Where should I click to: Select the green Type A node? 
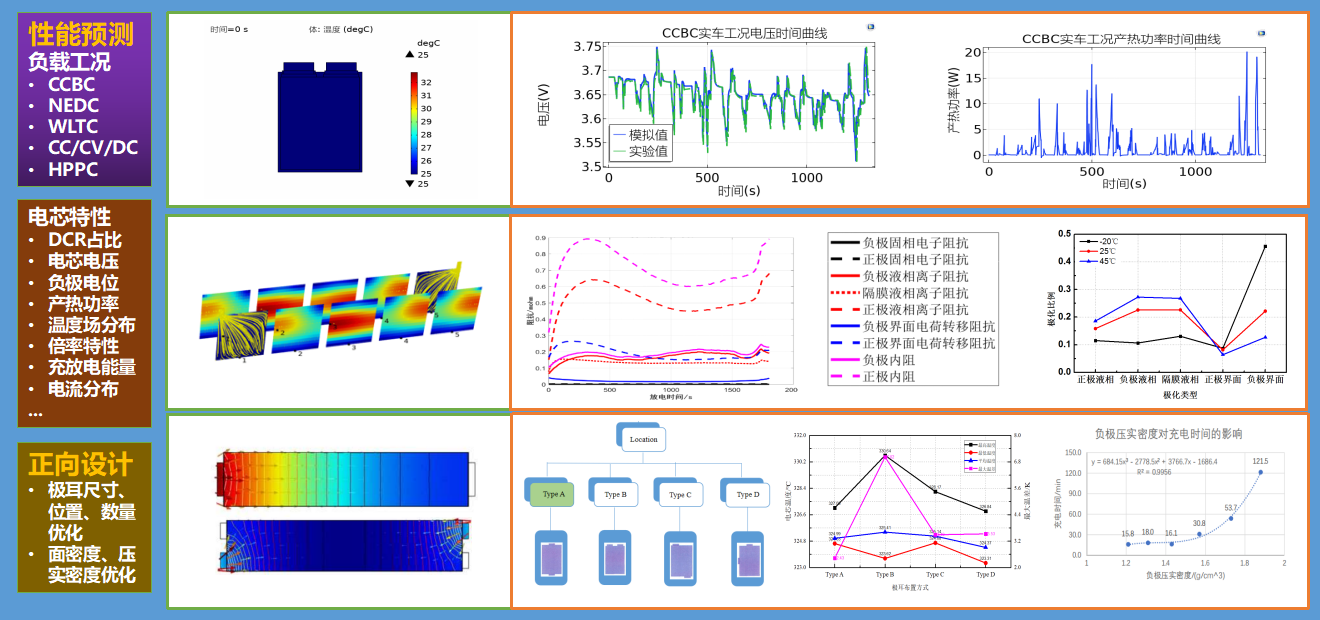click(551, 494)
